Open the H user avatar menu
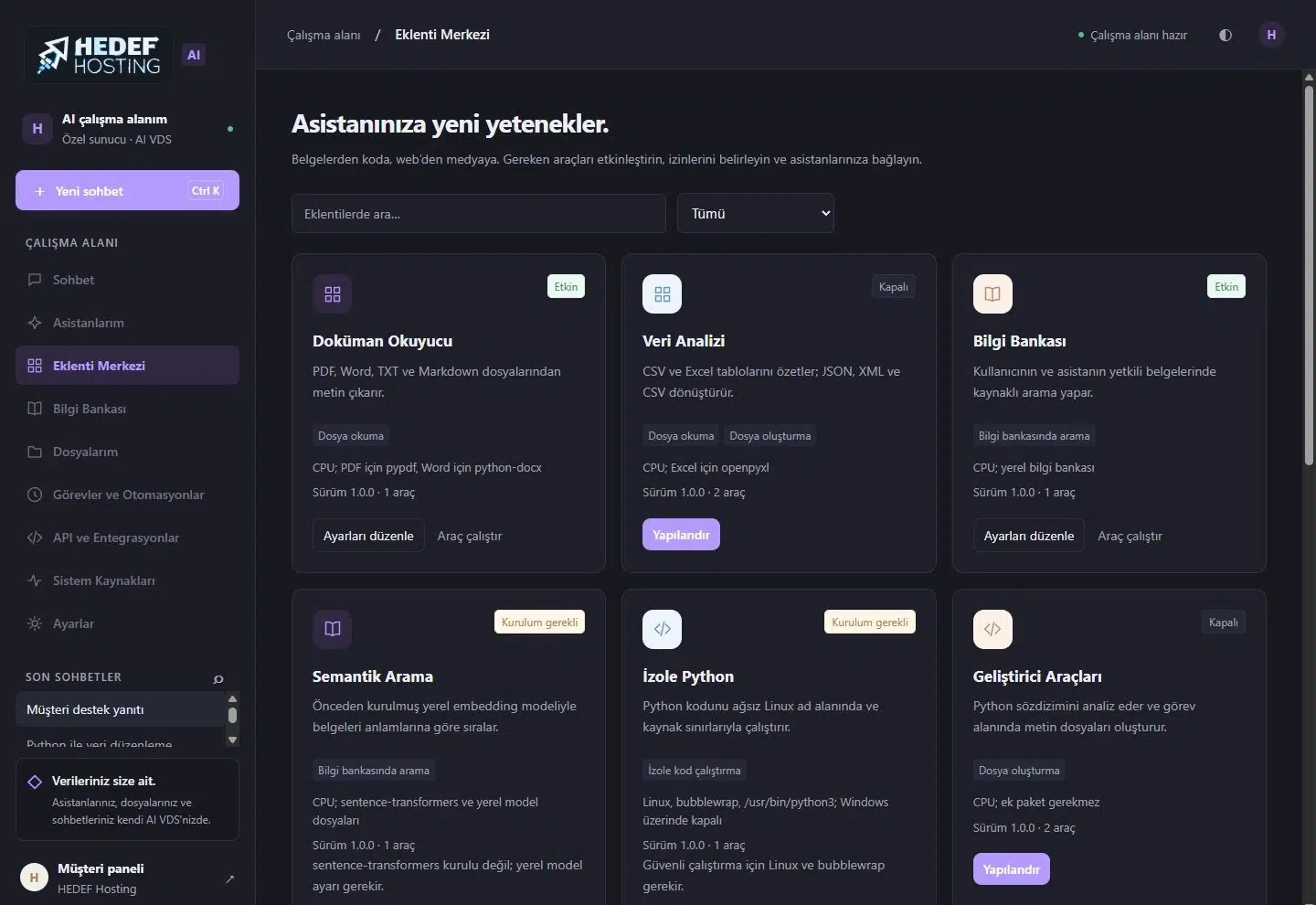The width and height of the screenshot is (1316, 905). 1271,35
